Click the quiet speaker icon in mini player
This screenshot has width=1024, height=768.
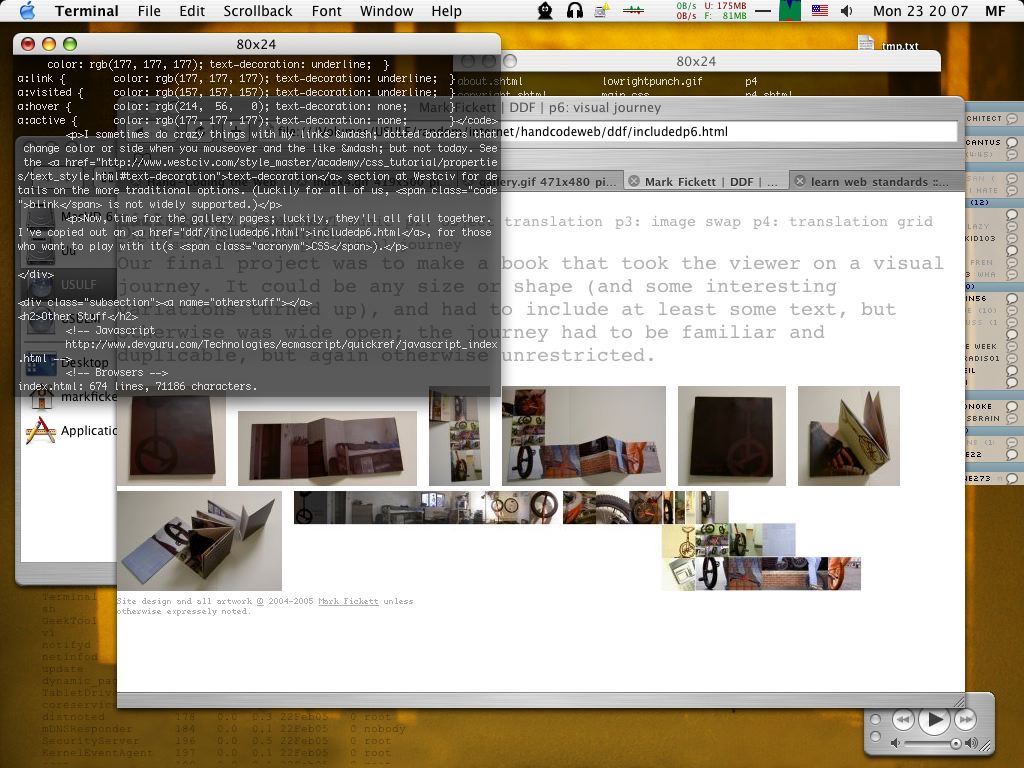point(895,743)
